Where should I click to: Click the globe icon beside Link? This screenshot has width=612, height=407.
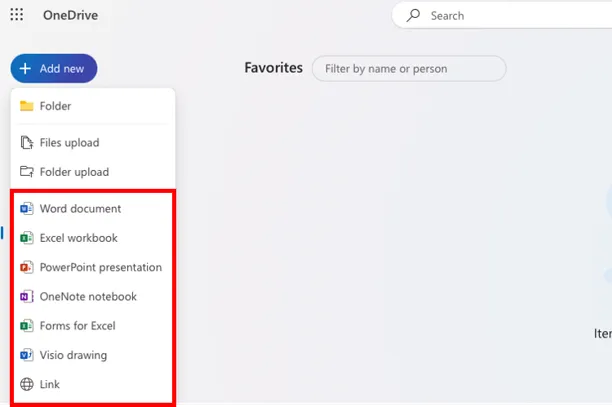click(x=27, y=384)
